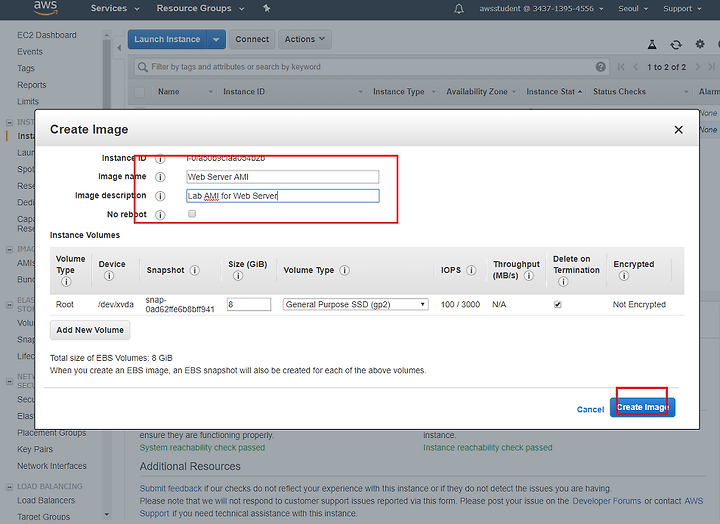Screen dimensions: 720x524
Task: Click the Launch Instance button
Action: tap(167, 39)
